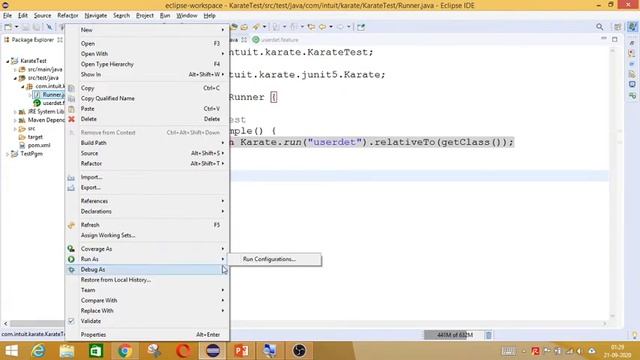Click the minimize editor area icon

tap(604, 38)
